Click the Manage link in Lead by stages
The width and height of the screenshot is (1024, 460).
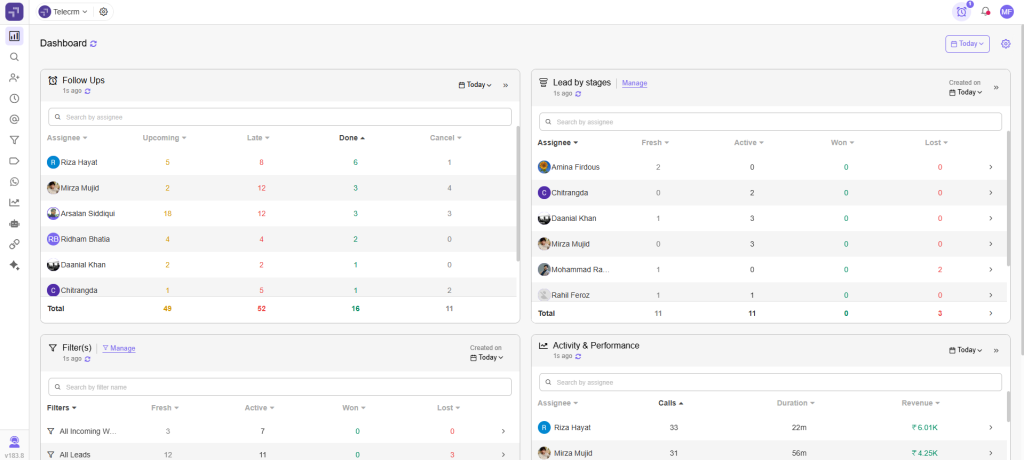tap(634, 83)
